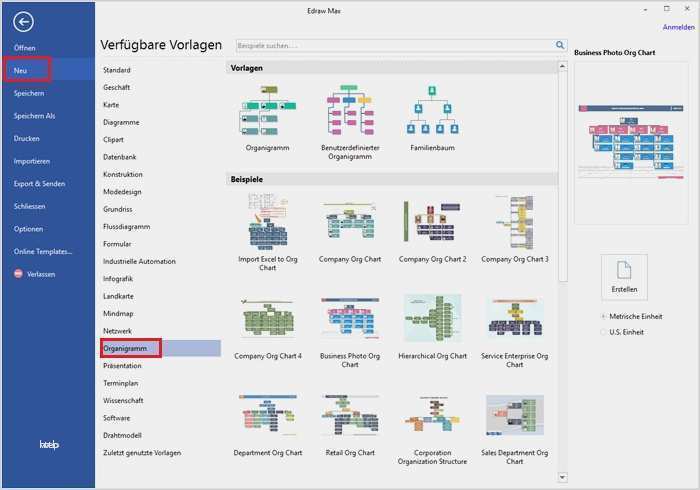Click the red Verlassen exit icon

pyautogui.click(x=18, y=274)
